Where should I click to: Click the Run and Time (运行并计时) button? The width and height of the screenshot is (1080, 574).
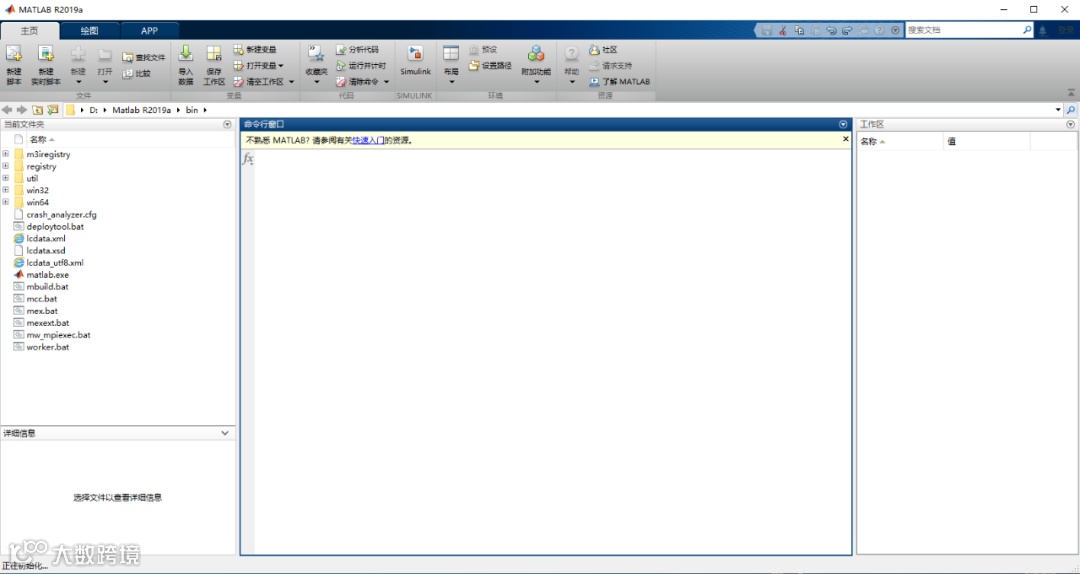(x=361, y=65)
